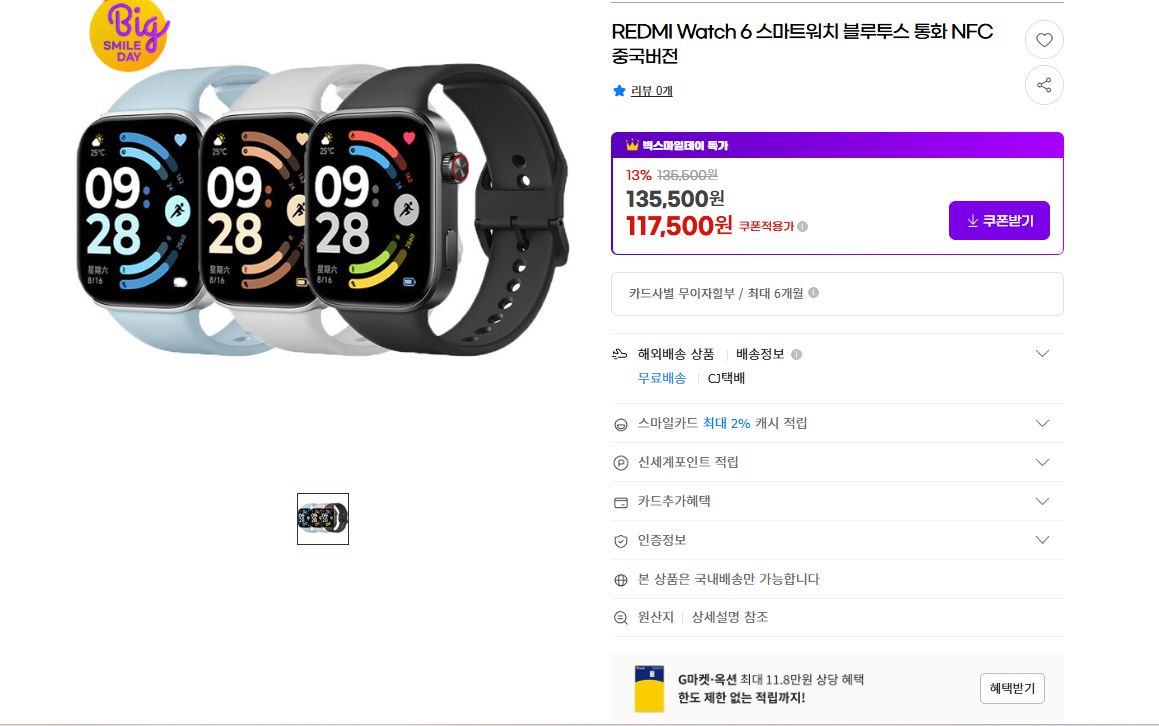Click the 무료배송 link

(662, 379)
